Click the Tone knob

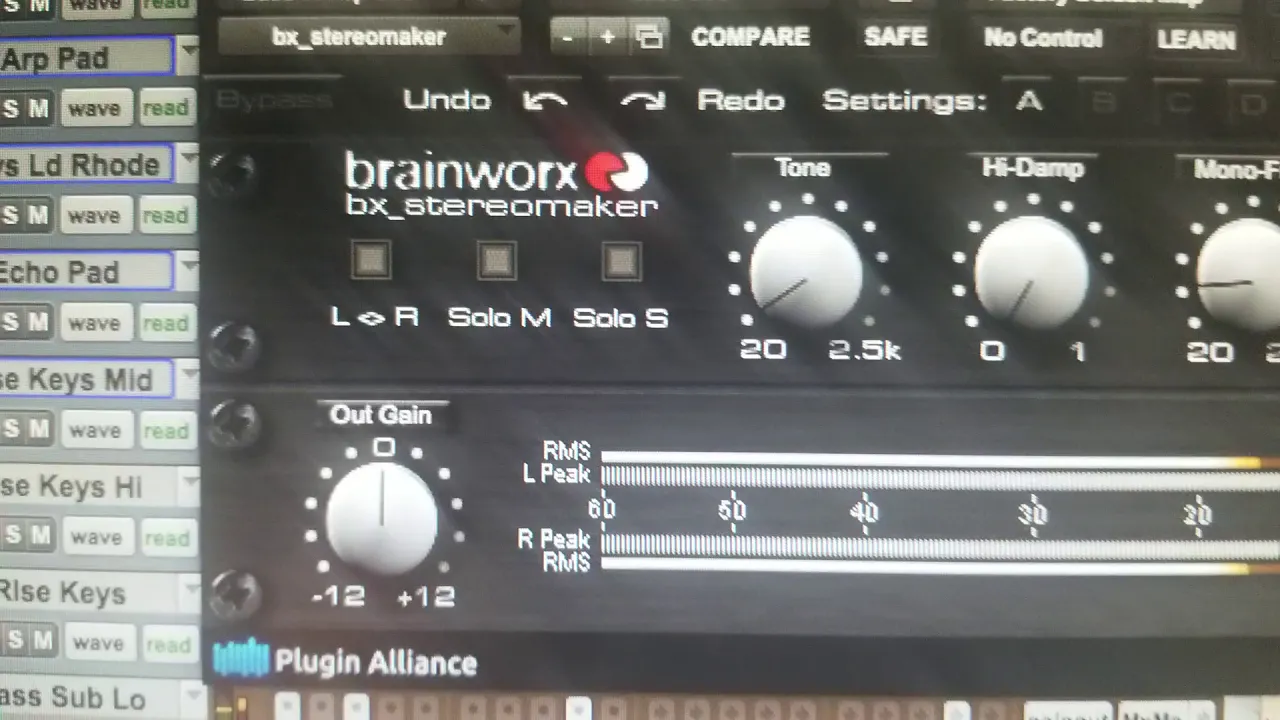[806, 271]
